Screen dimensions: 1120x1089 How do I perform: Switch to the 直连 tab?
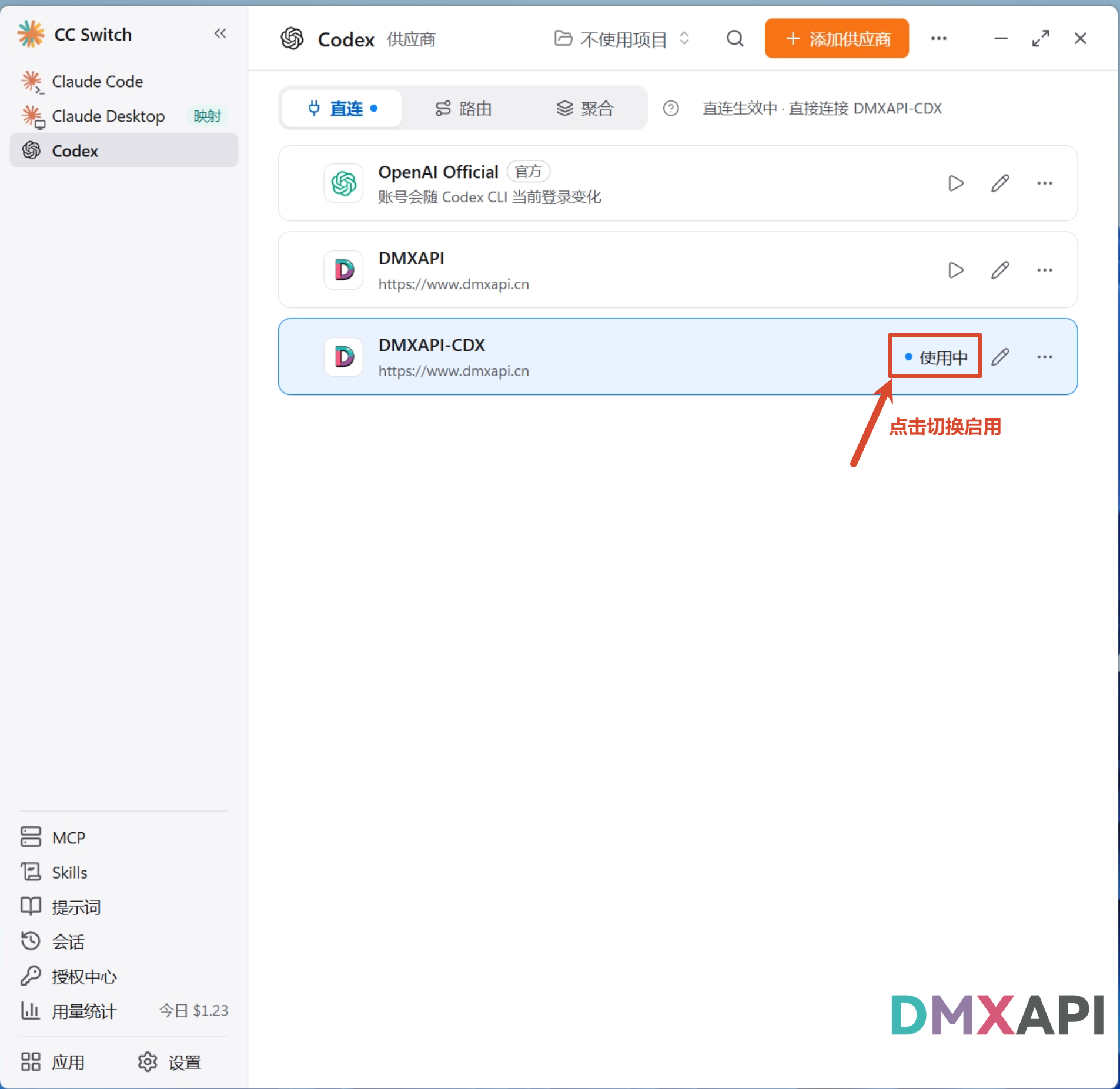click(342, 108)
